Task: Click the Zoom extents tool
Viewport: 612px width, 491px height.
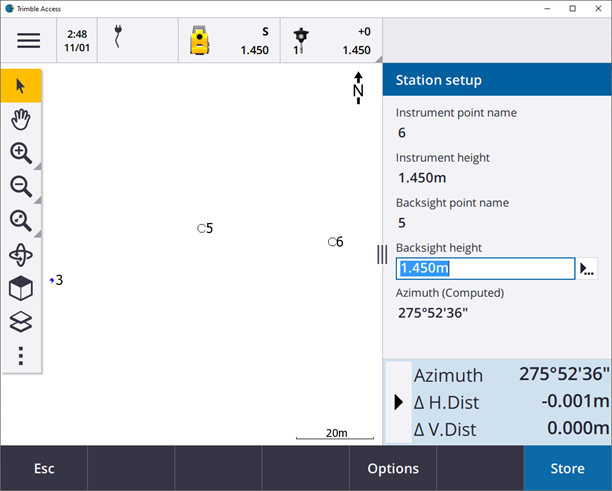Action: (x=21, y=220)
